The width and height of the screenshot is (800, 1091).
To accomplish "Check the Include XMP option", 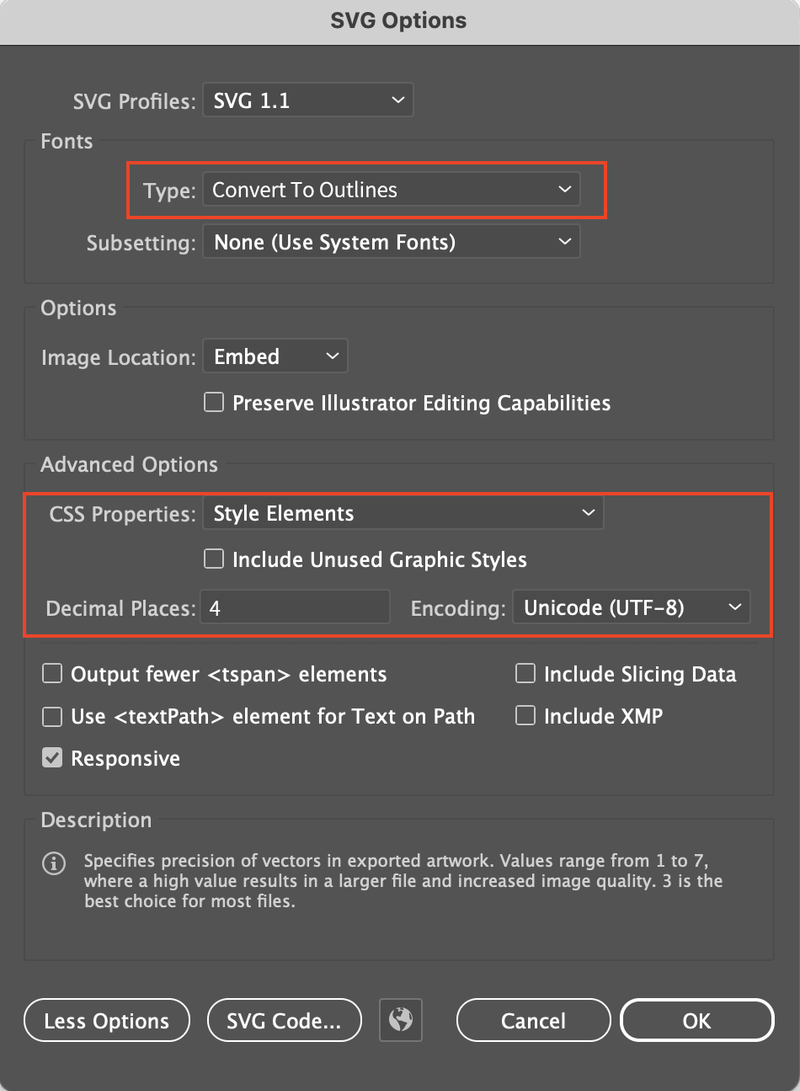I will point(525,715).
